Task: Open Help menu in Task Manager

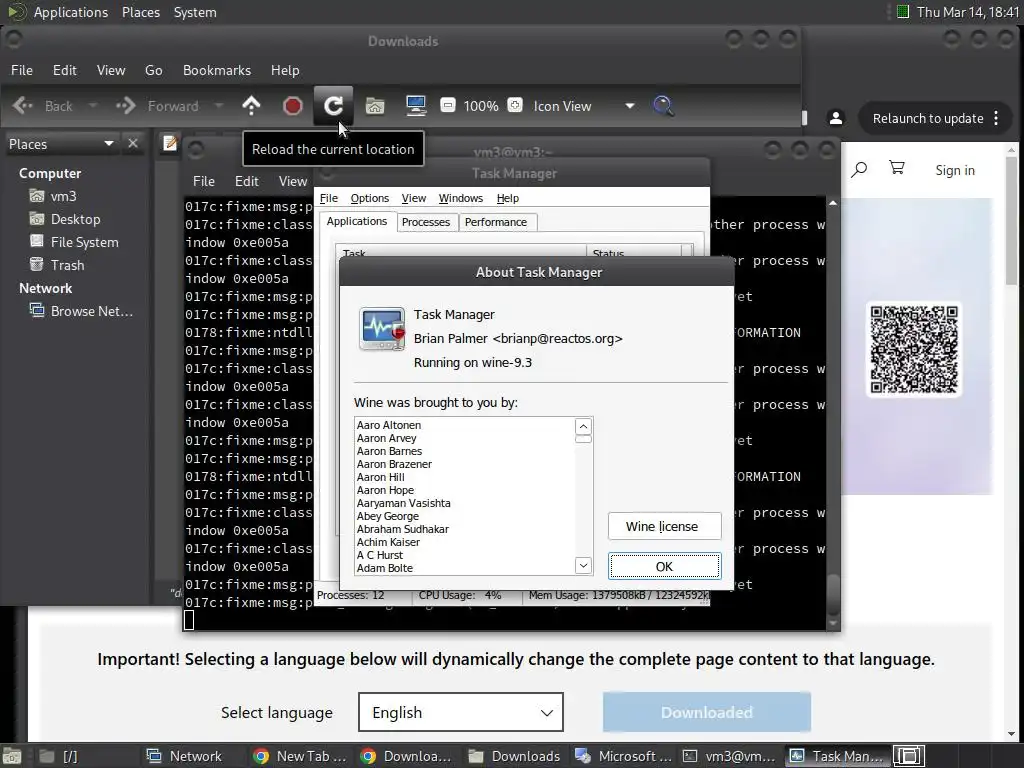Action: click(x=507, y=198)
